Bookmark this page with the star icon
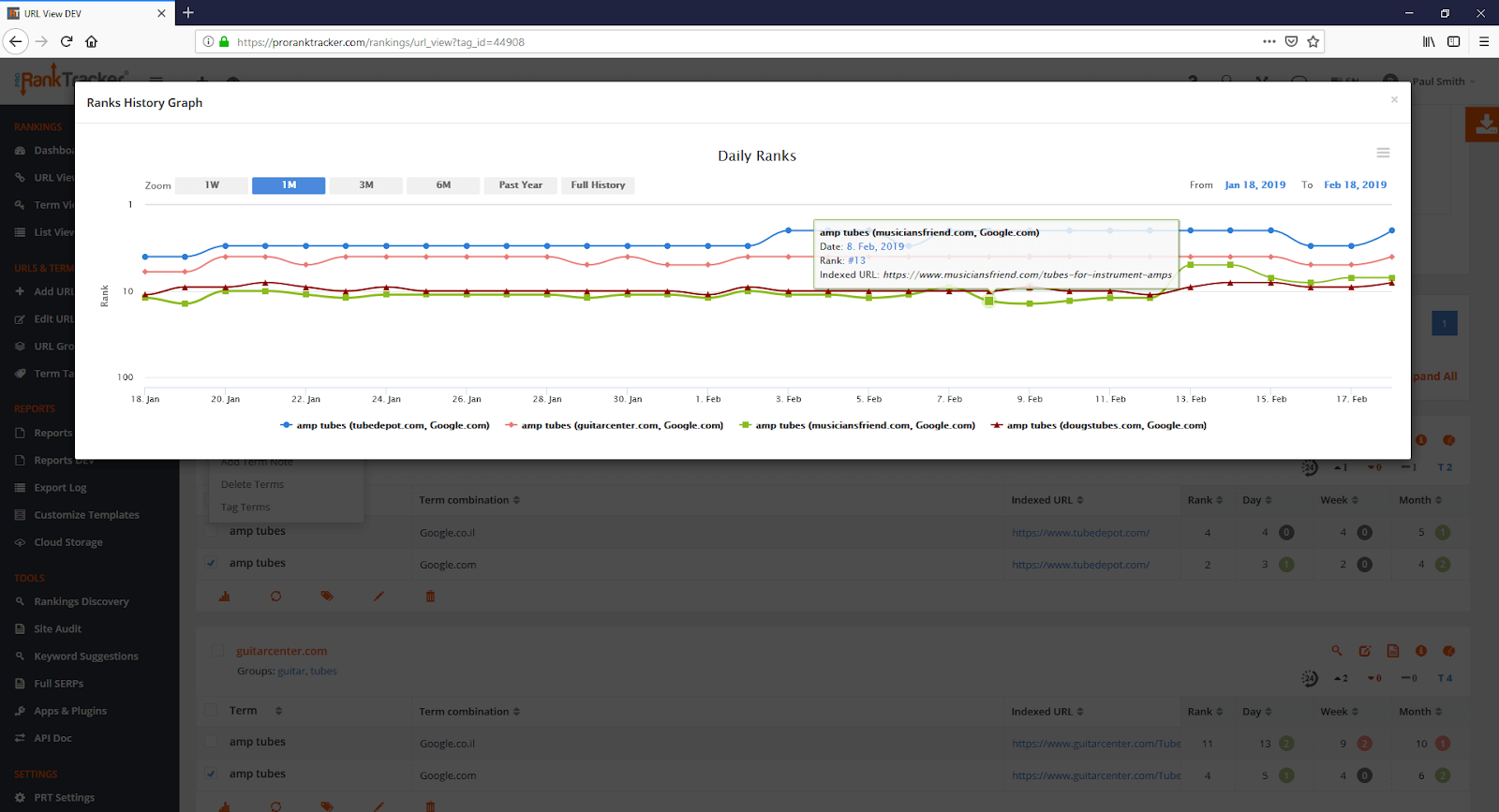The height and width of the screenshot is (812, 1499). [x=1313, y=41]
